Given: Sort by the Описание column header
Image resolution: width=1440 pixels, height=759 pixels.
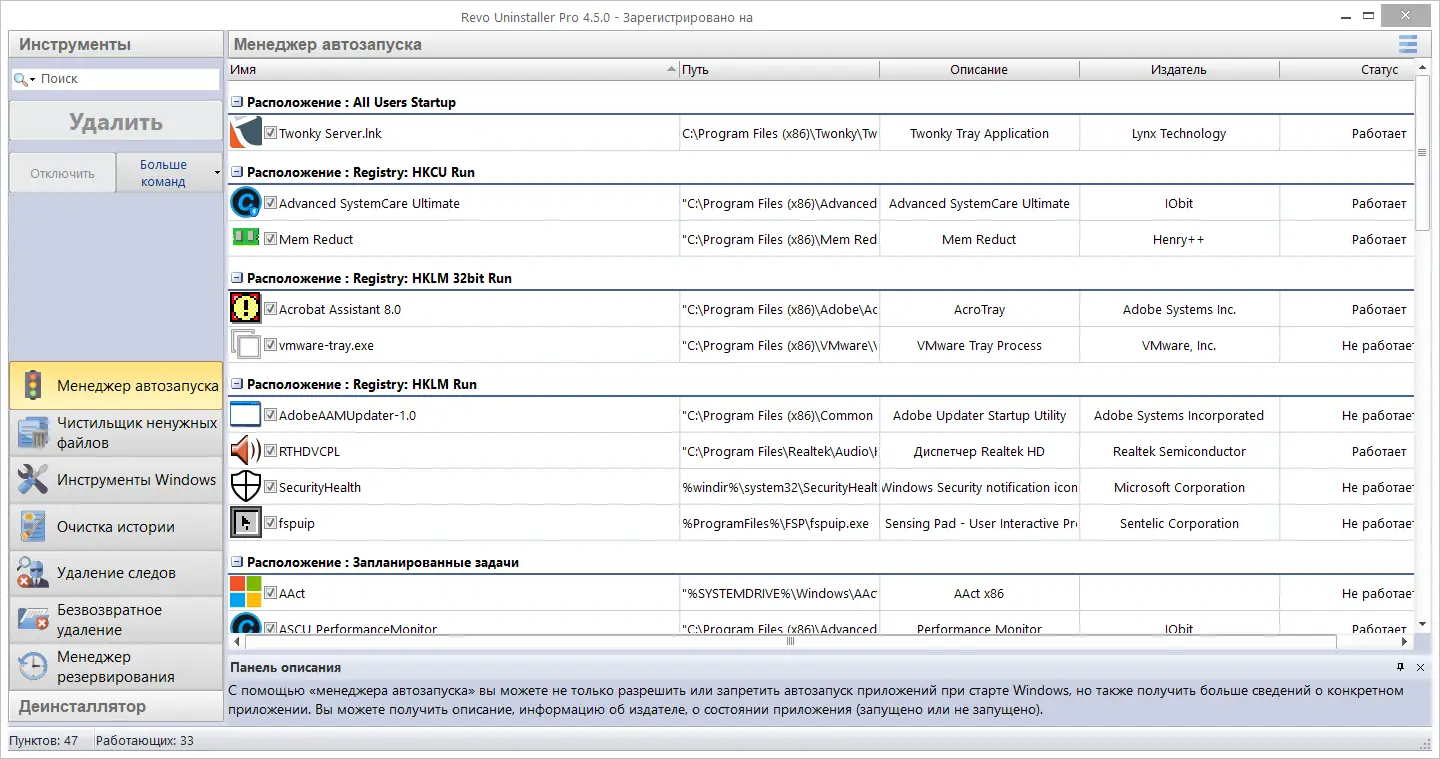Looking at the screenshot, I should click(x=979, y=70).
